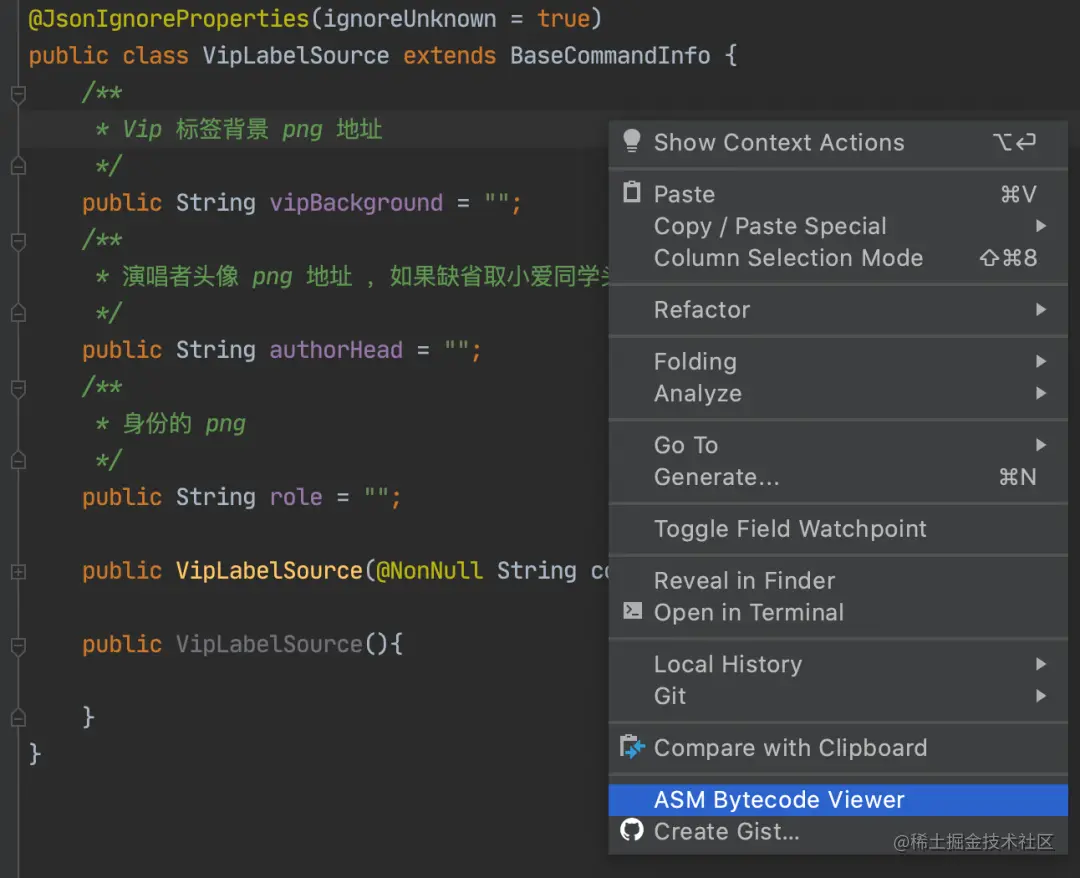The image size is (1080, 878).
Task: Click the @NonNull annotation in constructor
Action: [429, 570]
